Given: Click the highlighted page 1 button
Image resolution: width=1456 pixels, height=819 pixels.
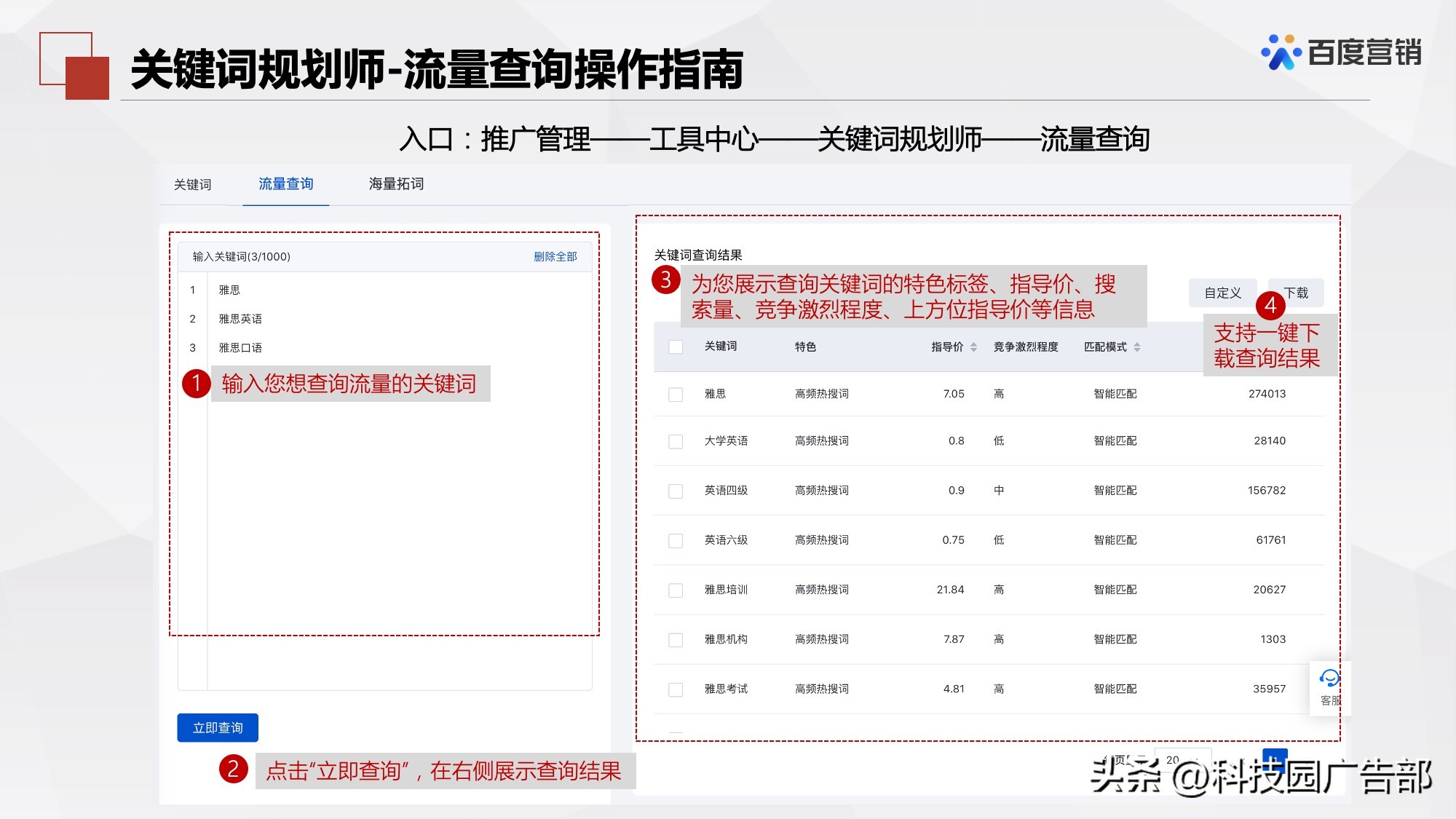Looking at the screenshot, I should [1275, 761].
